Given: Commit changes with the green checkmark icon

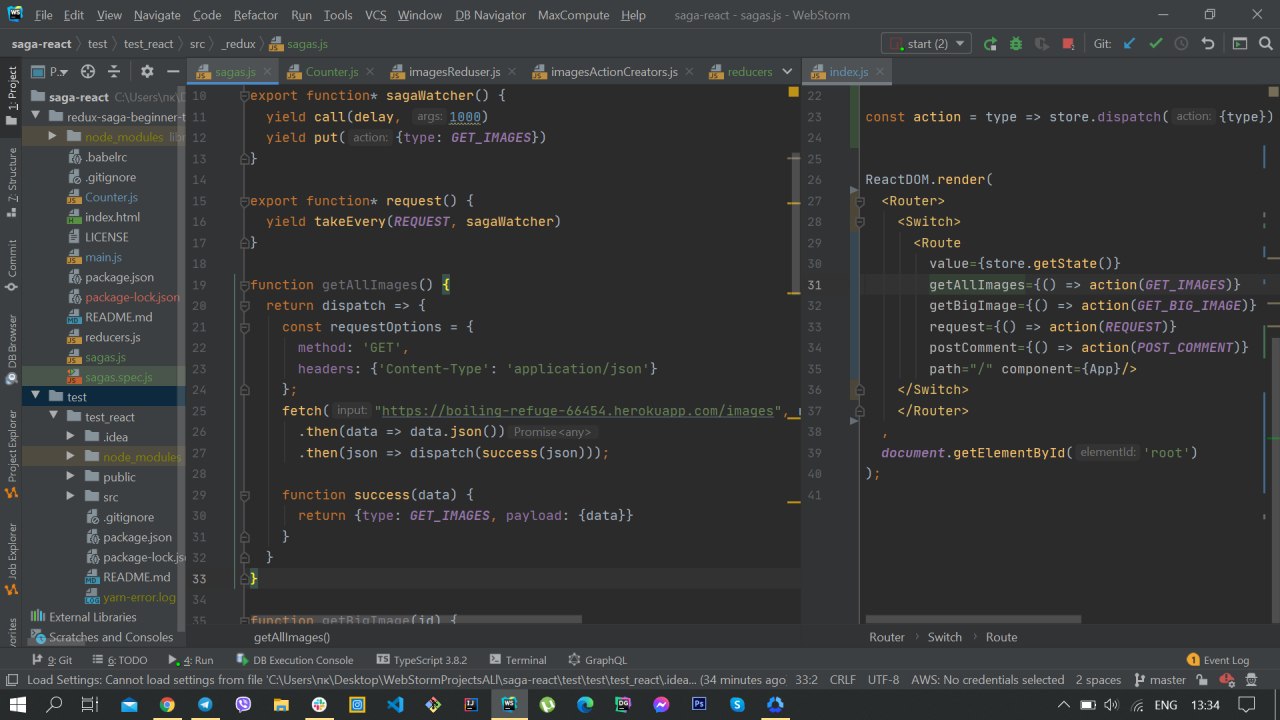Looking at the screenshot, I should pyautogui.click(x=1156, y=44).
